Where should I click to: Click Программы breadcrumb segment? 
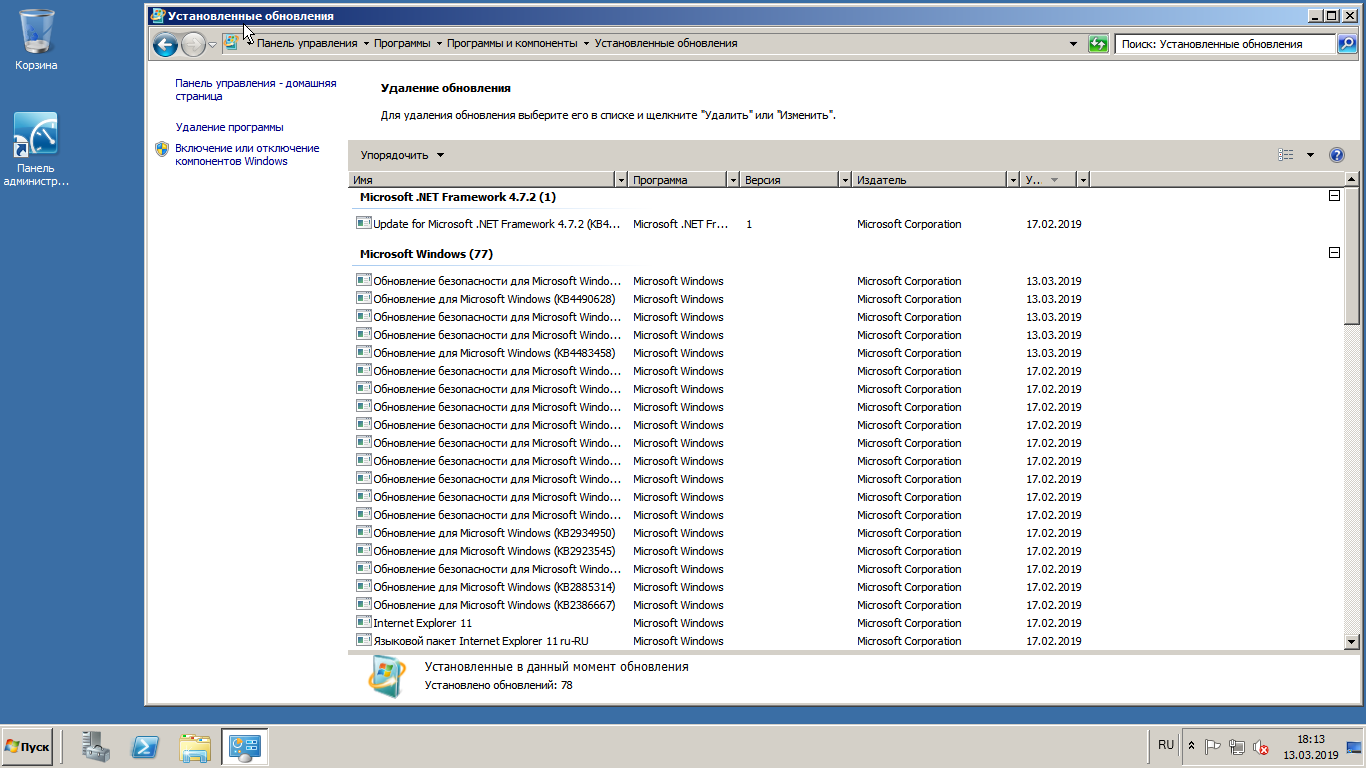(402, 44)
